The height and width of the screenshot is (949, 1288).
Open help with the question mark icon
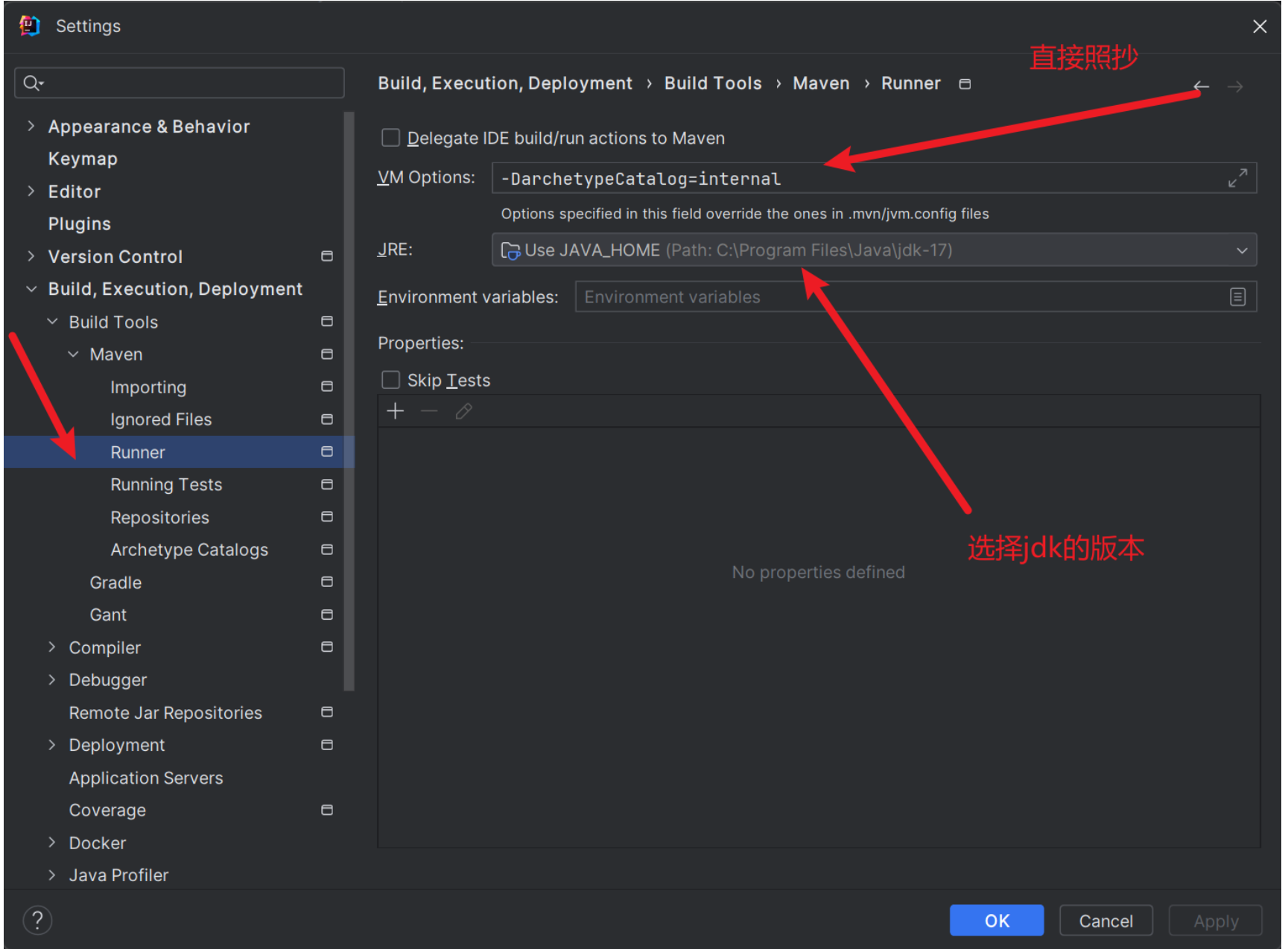[x=37, y=920]
